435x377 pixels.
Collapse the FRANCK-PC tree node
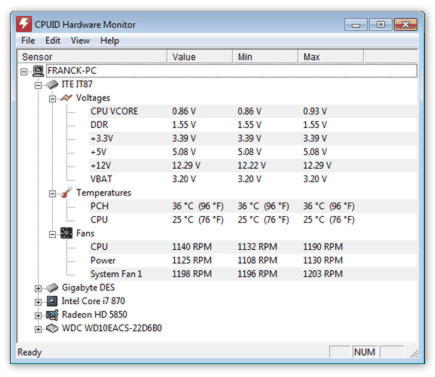click(x=24, y=72)
